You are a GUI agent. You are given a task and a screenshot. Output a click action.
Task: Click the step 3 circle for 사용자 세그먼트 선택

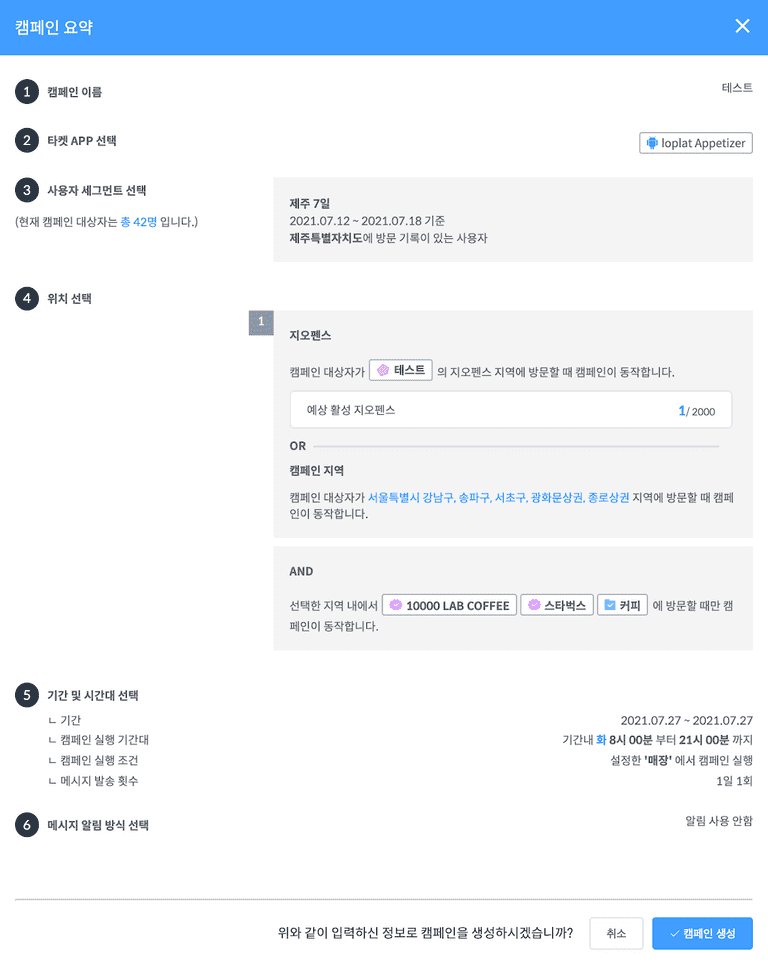point(26,190)
